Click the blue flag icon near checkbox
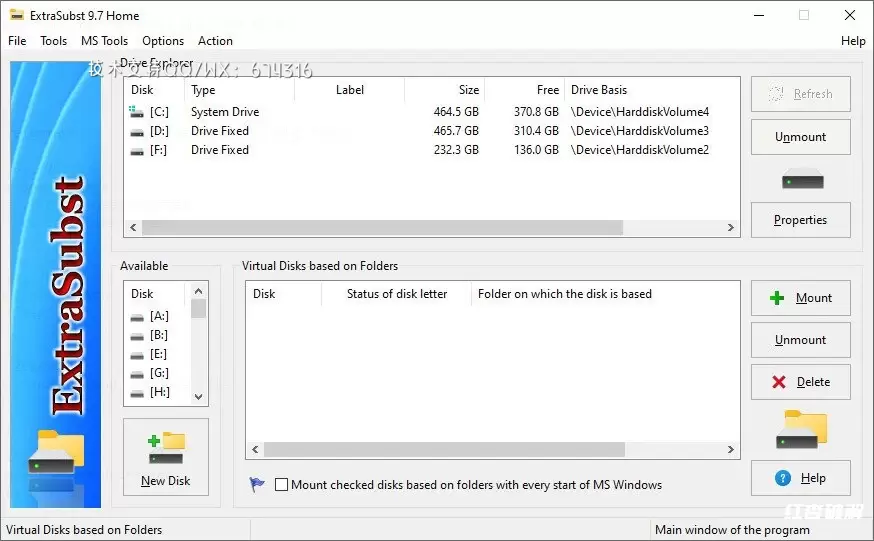874x541 pixels. (257, 484)
